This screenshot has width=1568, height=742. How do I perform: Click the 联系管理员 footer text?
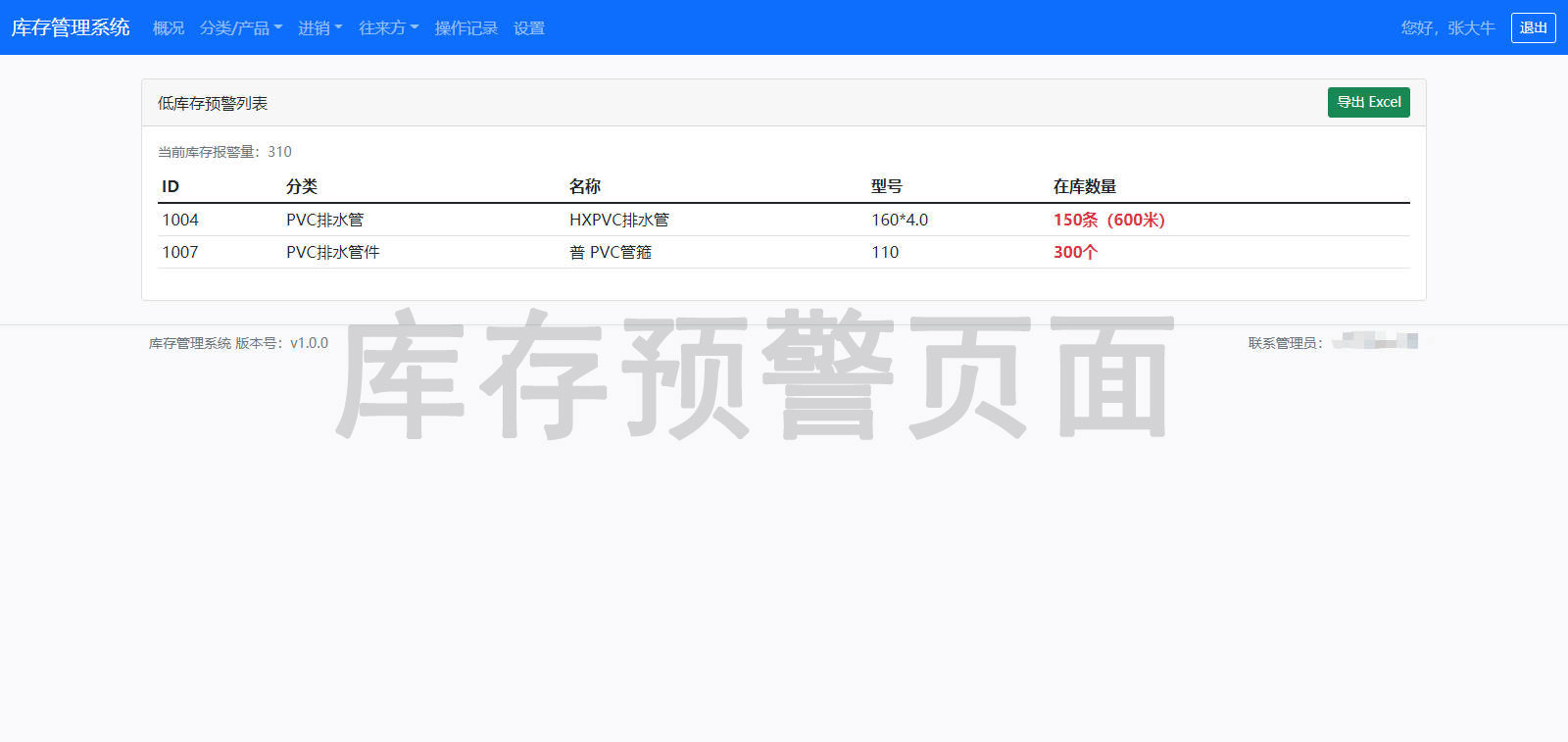(1286, 343)
